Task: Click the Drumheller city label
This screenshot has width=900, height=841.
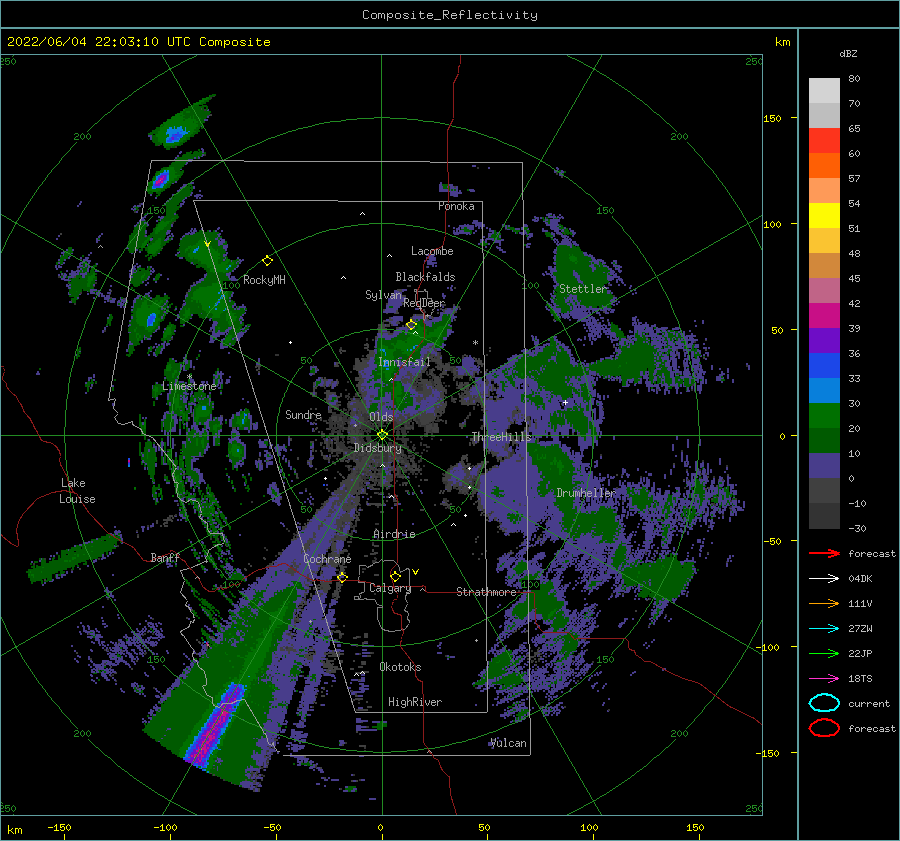Action: pos(585,493)
